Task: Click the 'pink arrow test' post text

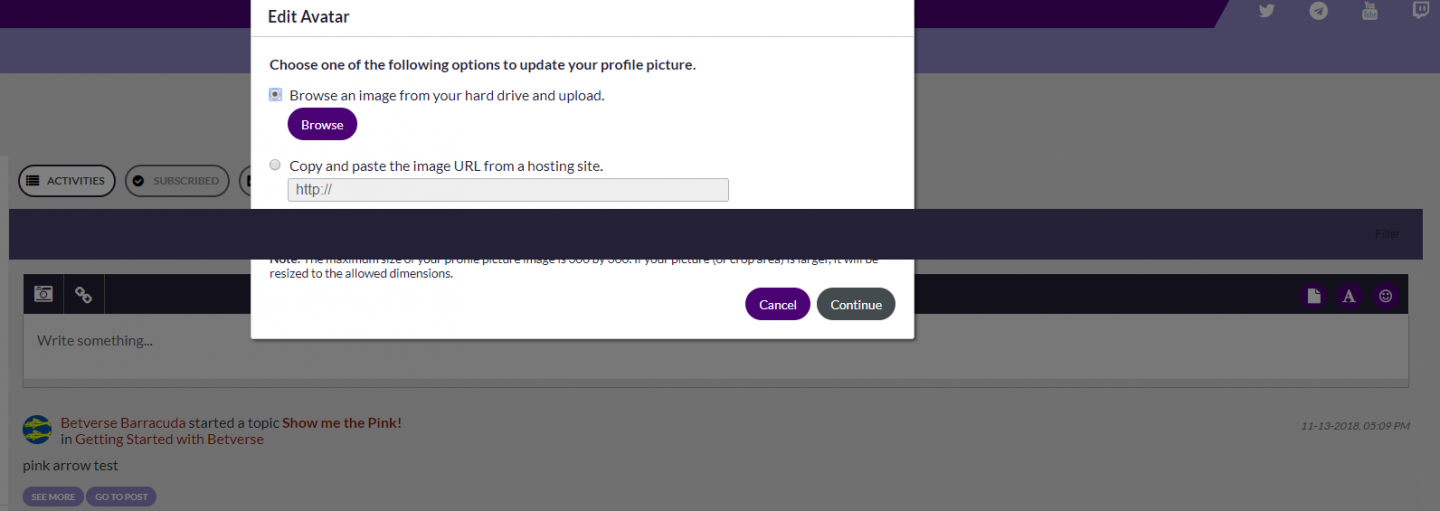Action: click(71, 465)
